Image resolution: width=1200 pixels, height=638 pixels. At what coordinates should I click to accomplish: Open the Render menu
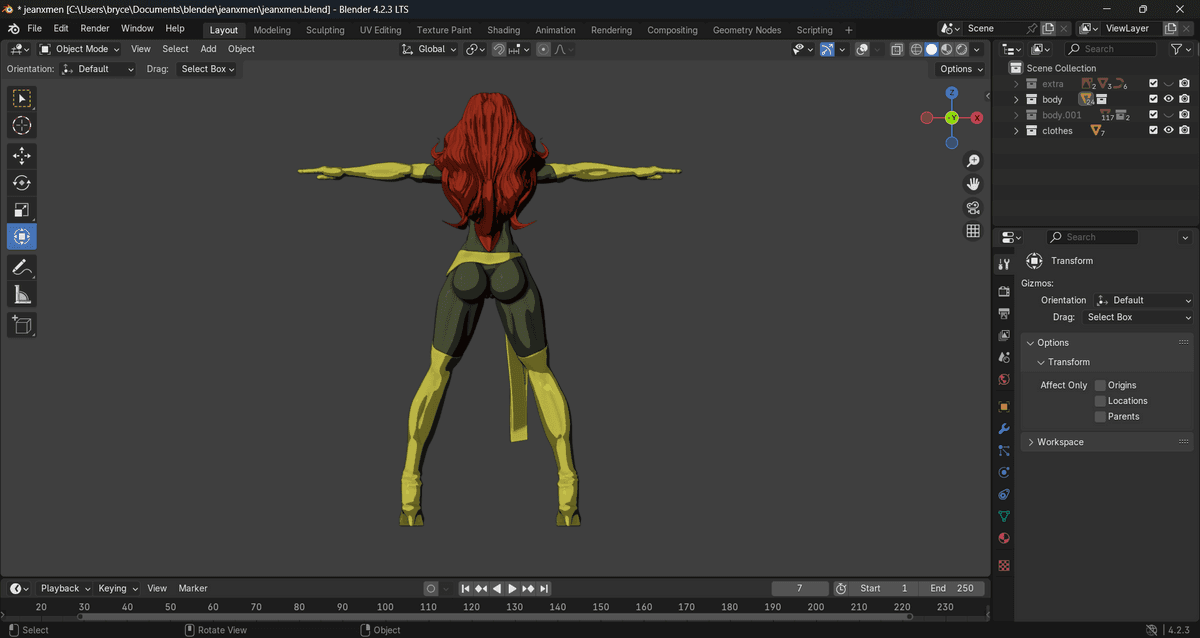[x=95, y=29]
